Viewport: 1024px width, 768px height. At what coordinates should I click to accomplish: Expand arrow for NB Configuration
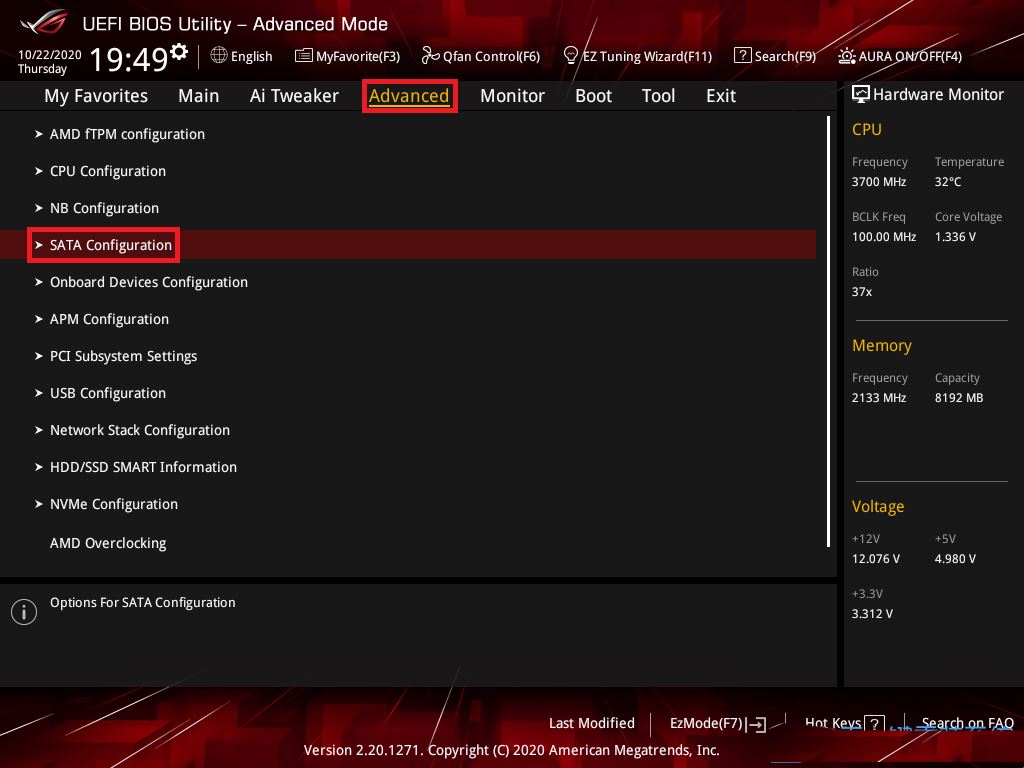point(39,208)
